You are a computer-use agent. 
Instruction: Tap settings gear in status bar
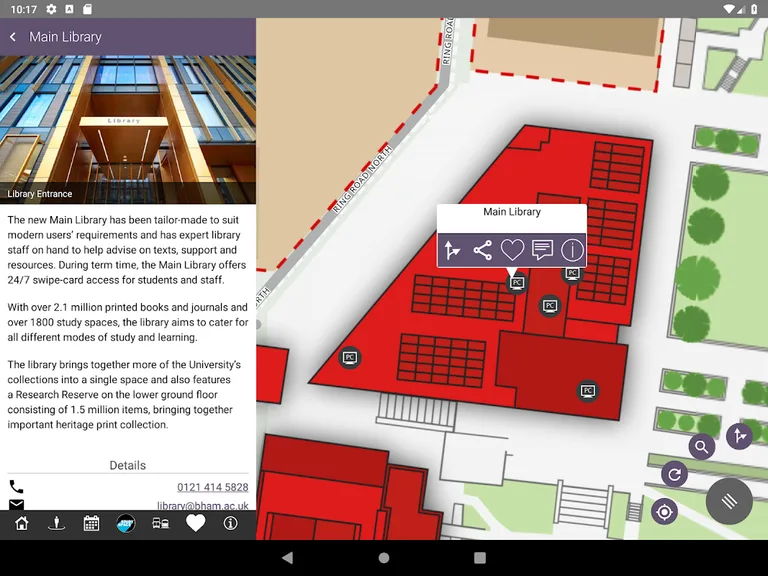pos(51,9)
